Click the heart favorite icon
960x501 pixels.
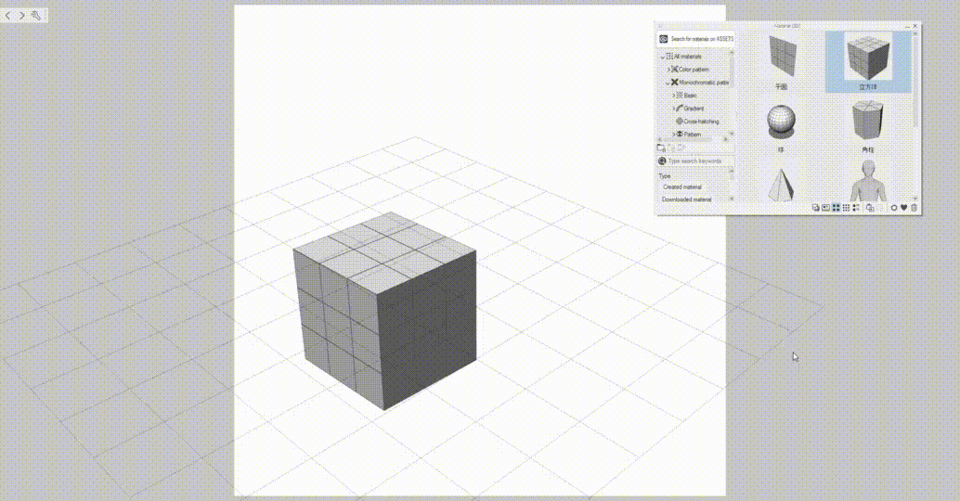point(904,208)
